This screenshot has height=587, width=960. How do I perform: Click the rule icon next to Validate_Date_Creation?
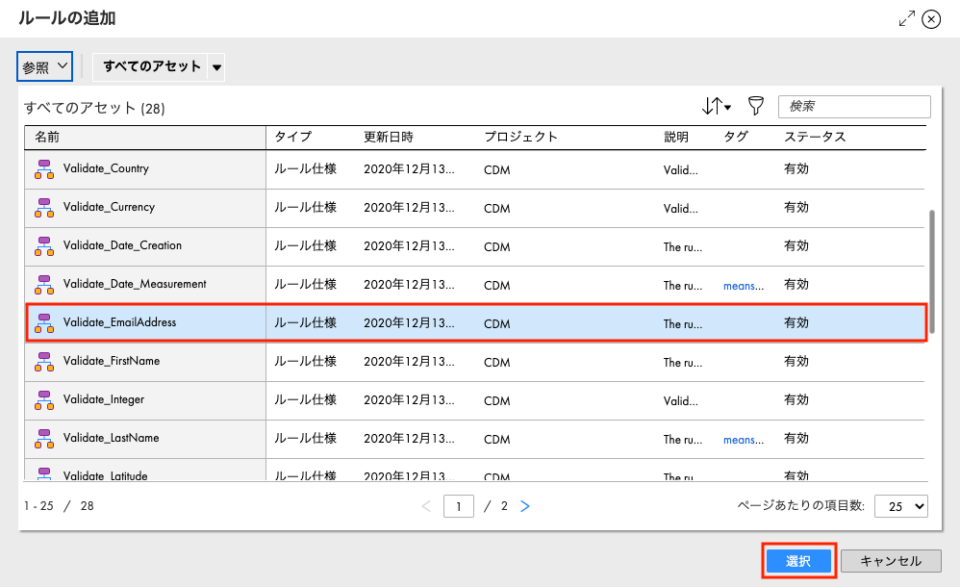pyautogui.click(x=43, y=246)
